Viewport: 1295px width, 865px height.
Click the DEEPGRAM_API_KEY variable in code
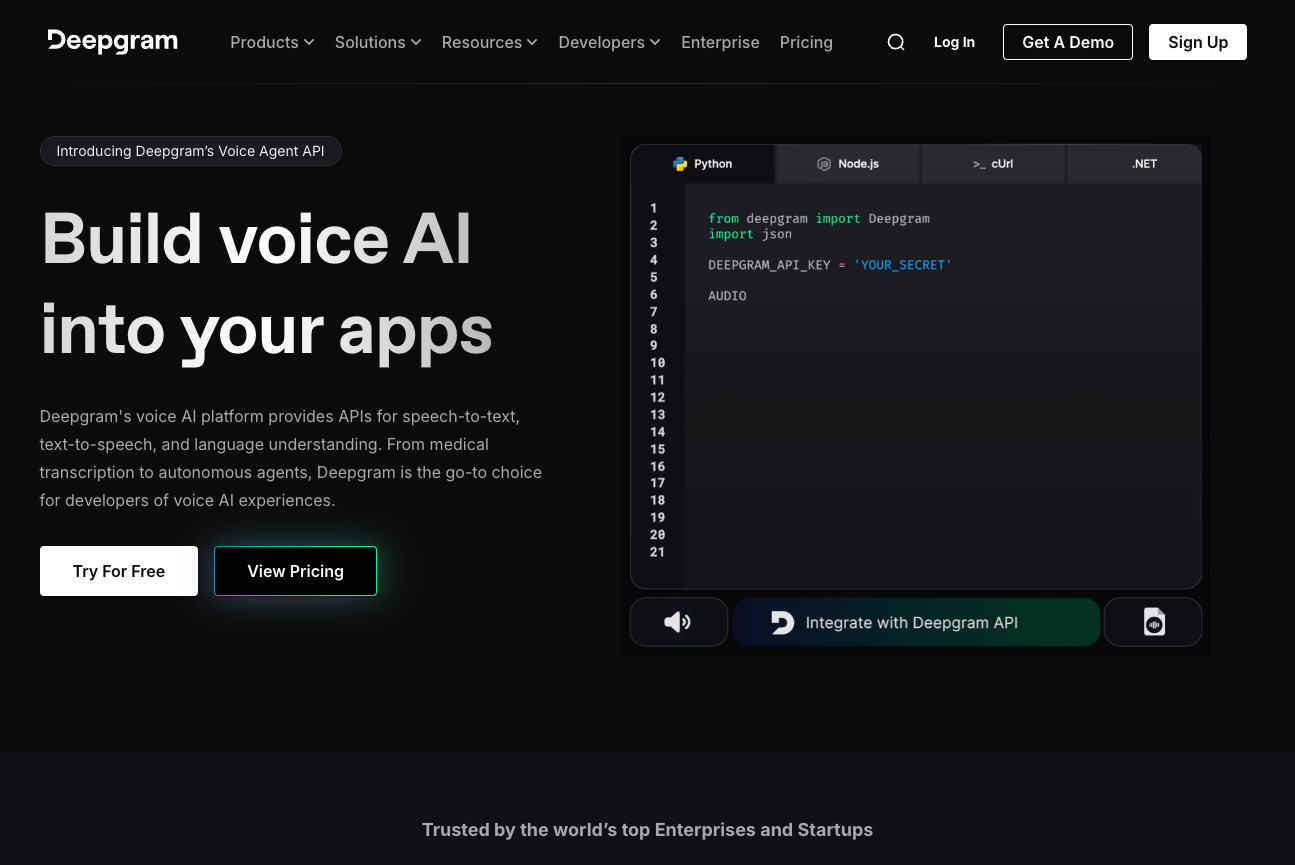pos(769,265)
